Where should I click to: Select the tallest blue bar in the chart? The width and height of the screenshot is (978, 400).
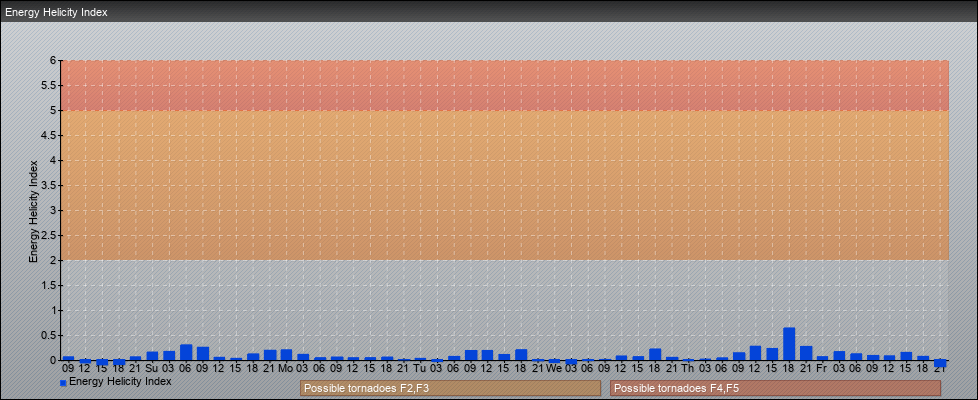click(789, 344)
